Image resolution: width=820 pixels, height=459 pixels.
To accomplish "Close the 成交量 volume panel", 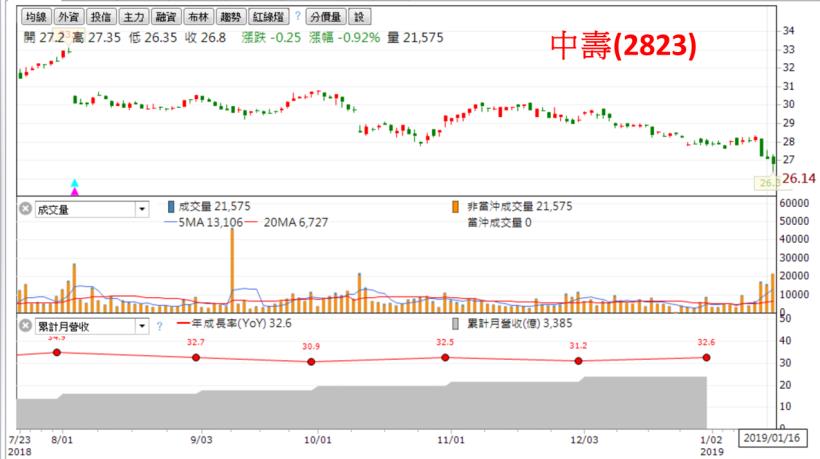I will click(26, 209).
